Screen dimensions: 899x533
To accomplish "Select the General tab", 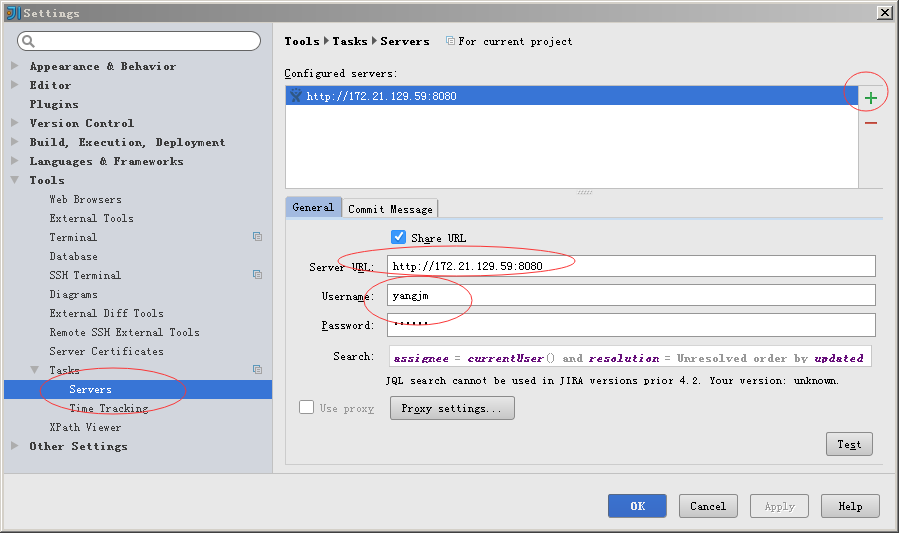I will pyautogui.click(x=313, y=207).
